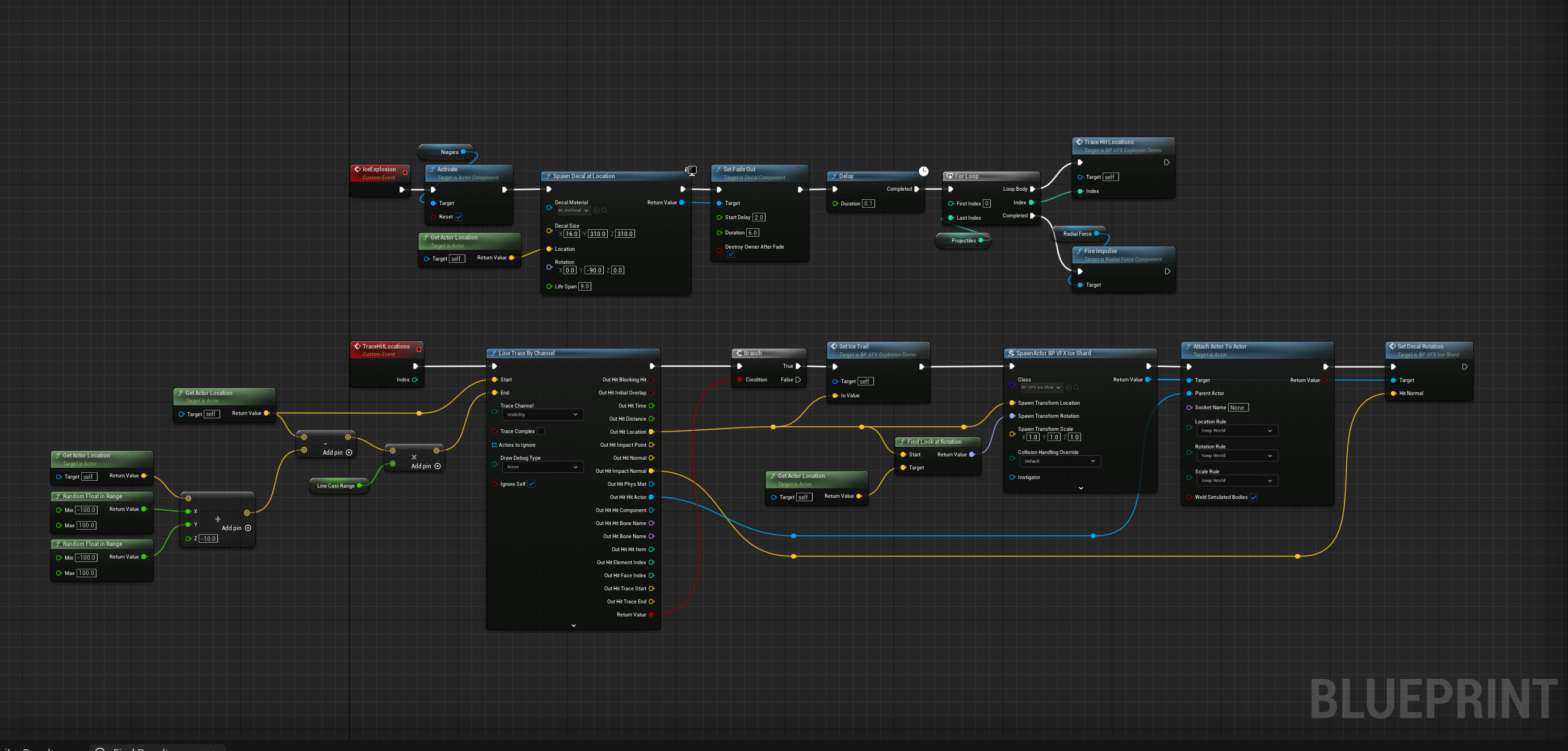Click the Set Fade Out Duration field 6.0
This screenshot has width=1568, height=751.
[x=753, y=233]
